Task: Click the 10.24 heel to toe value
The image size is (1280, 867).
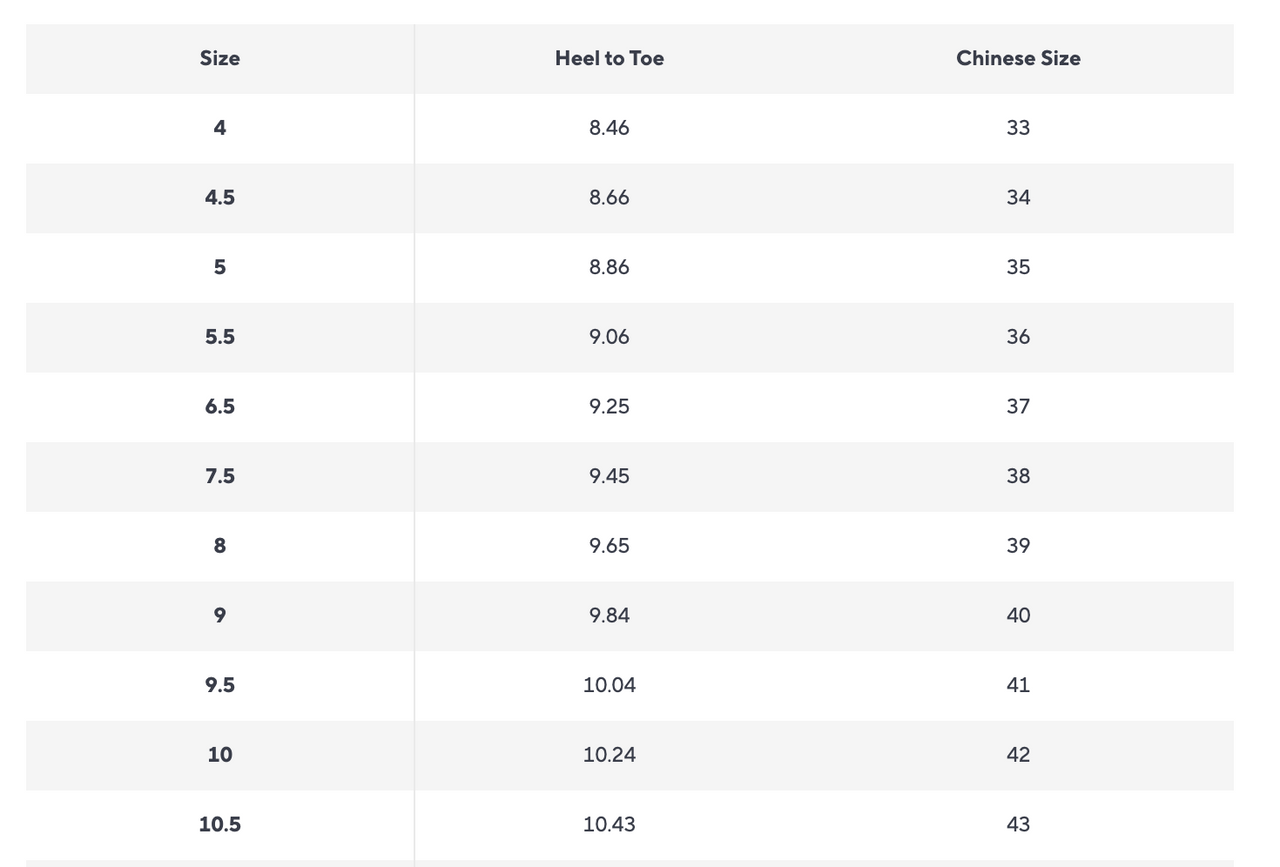Action: point(609,755)
